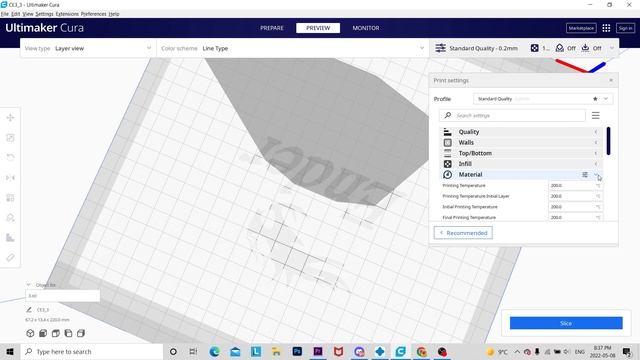Expand the Walls settings category
Screen dimensions: 640x360
[x=522, y=142]
